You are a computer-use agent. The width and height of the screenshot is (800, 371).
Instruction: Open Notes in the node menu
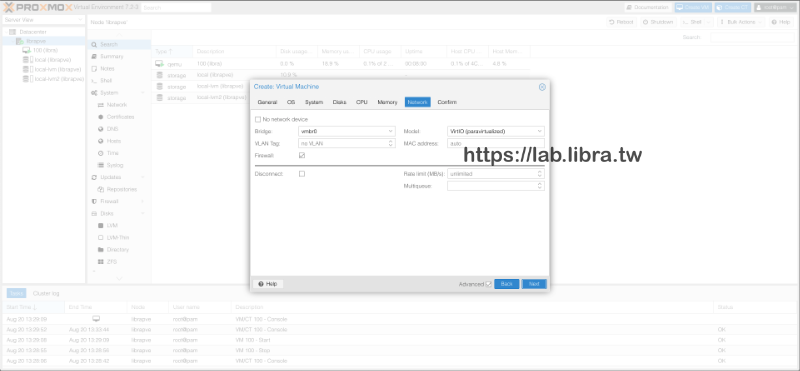[x=119, y=68]
